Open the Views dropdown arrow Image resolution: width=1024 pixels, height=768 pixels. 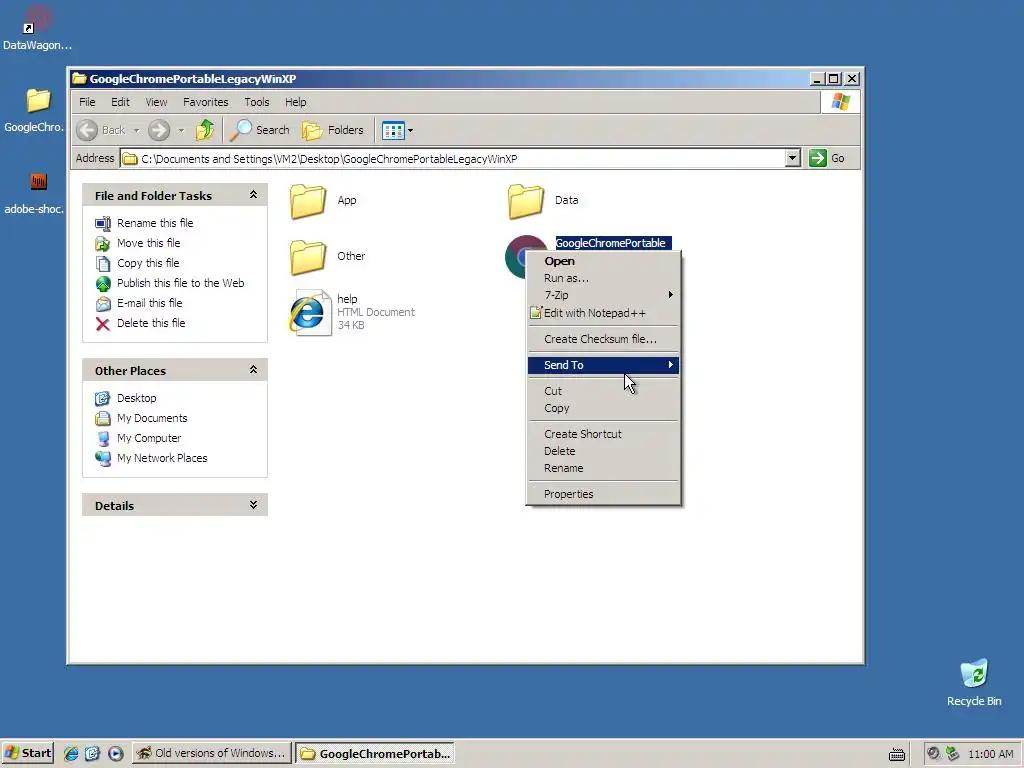coord(410,131)
